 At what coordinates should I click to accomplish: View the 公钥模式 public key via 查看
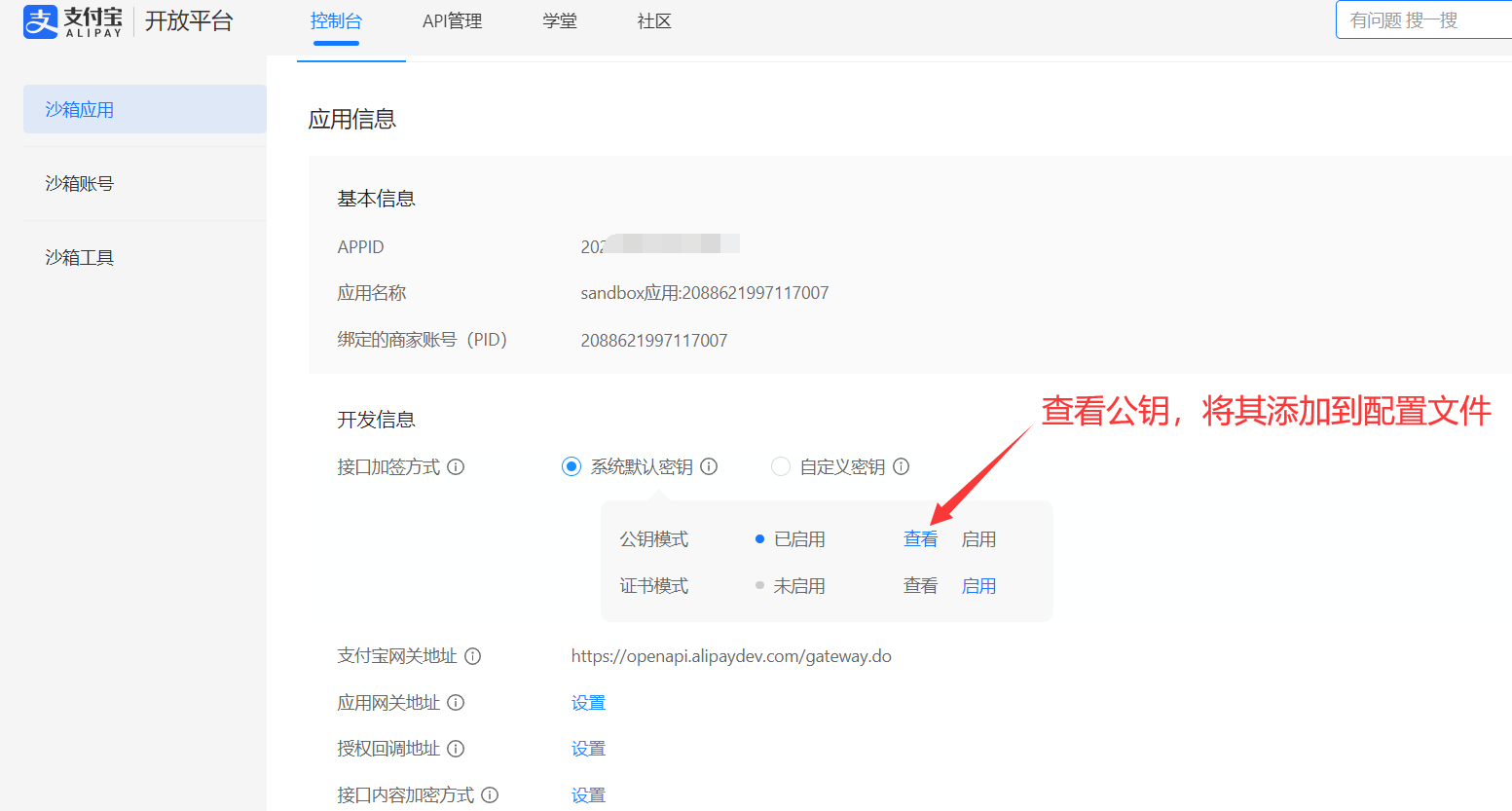tap(920, 539)
